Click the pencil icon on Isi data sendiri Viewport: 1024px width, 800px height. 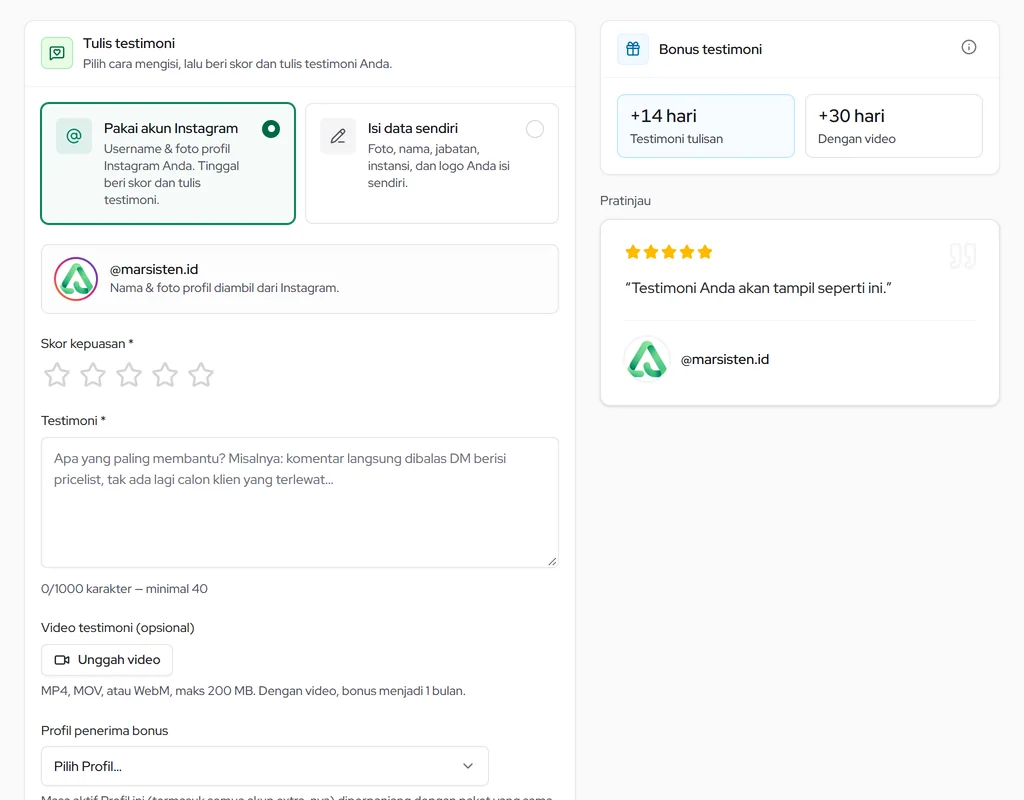coord(338,136)
